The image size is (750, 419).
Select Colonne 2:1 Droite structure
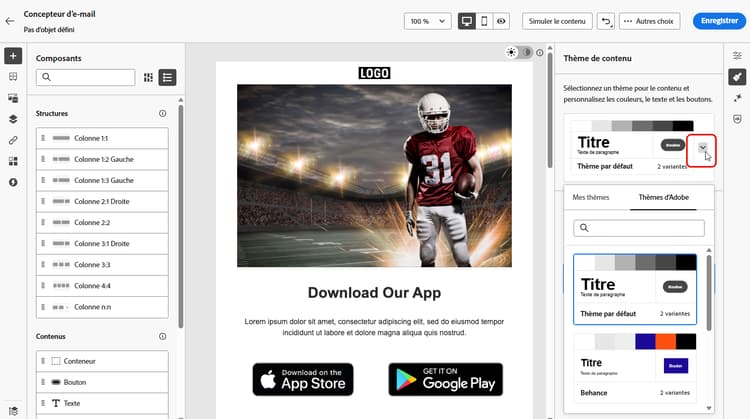click(102, 201)
